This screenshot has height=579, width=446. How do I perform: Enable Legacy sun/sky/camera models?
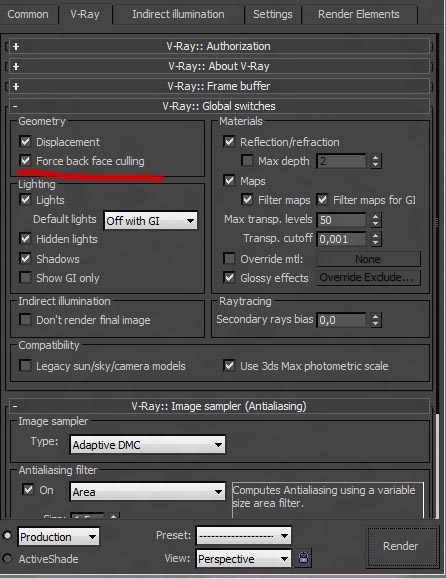tap(25, 366)
